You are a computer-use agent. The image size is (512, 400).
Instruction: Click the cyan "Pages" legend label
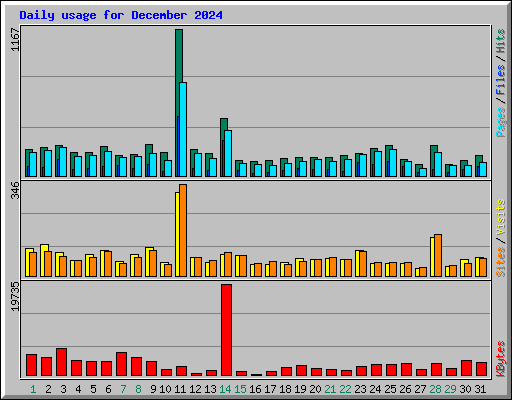pyautogui.click(x=500, y=122)
